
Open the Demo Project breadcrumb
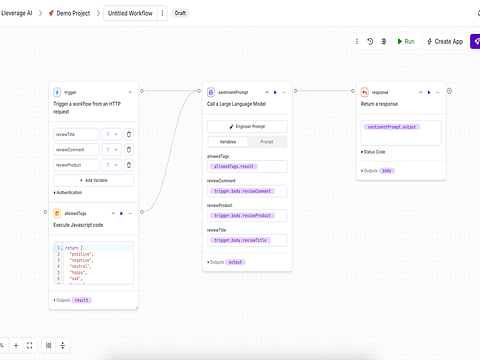73,13
